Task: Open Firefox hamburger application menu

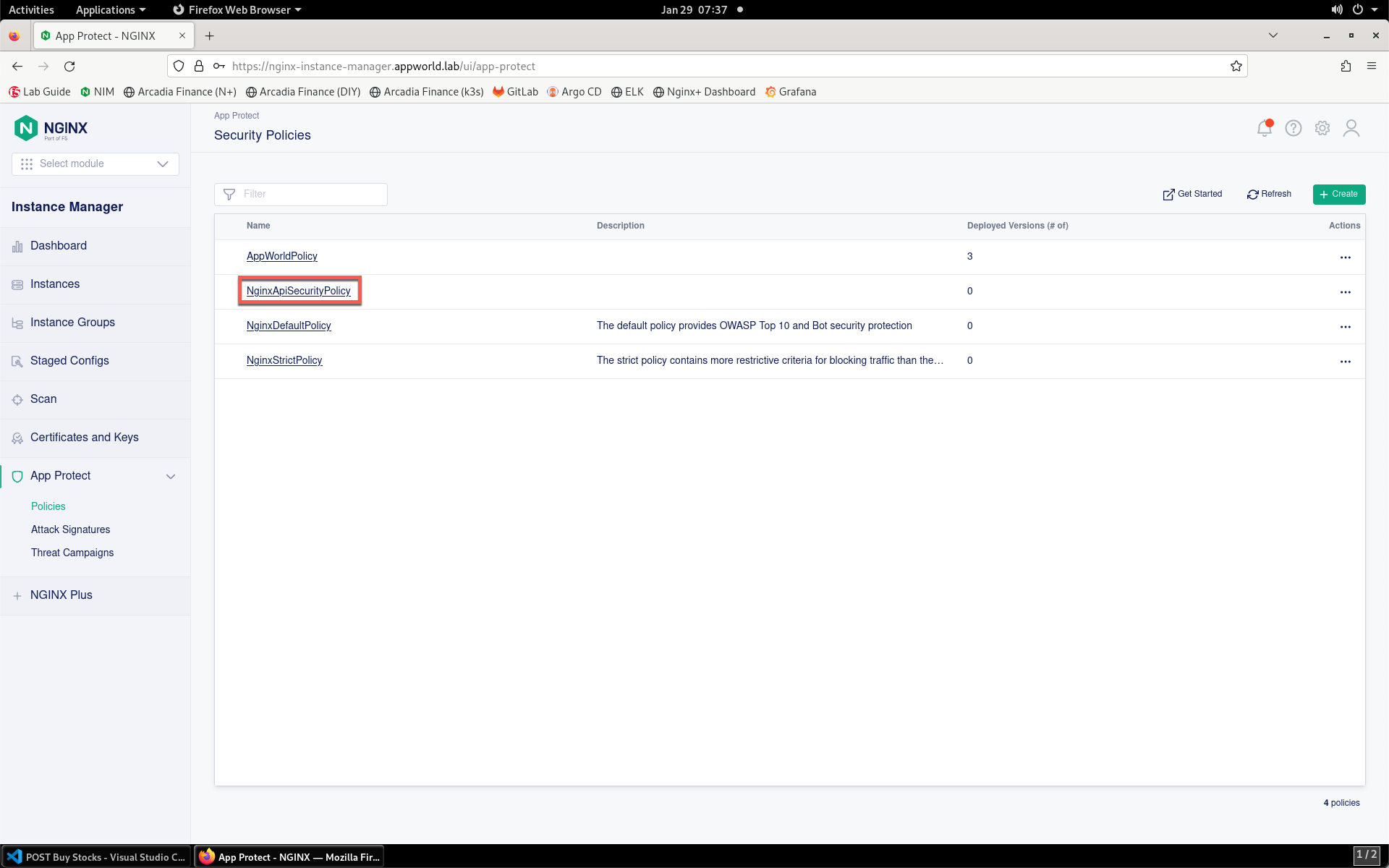Action: click(1372, 66)
